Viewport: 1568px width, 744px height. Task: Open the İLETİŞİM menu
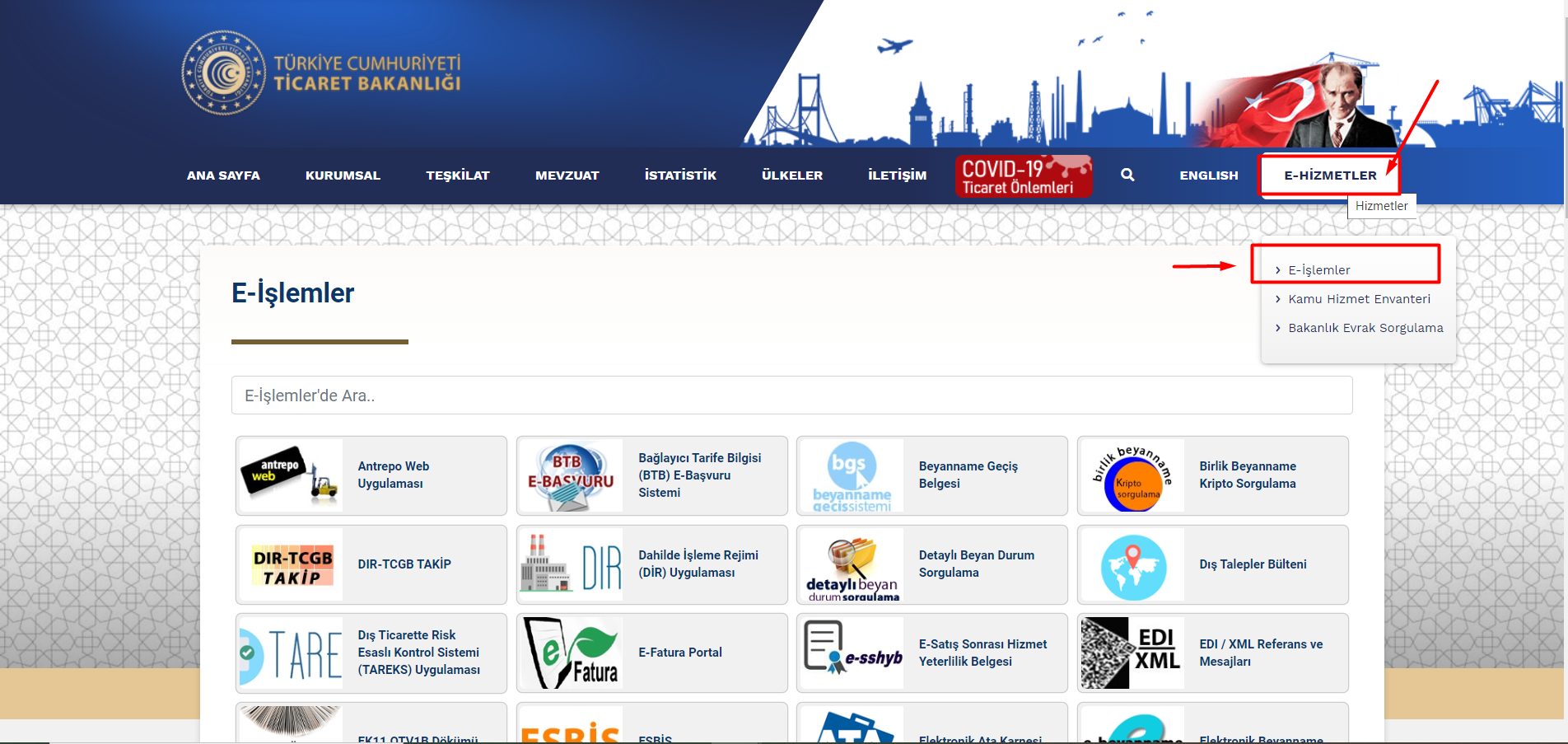(898, 175)
